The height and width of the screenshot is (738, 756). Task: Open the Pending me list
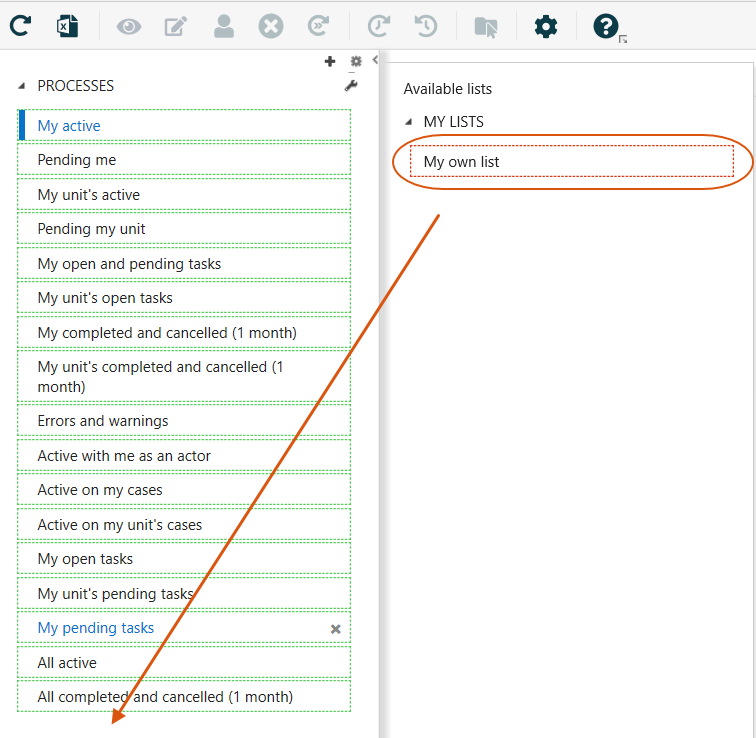[x=77, y=160]
